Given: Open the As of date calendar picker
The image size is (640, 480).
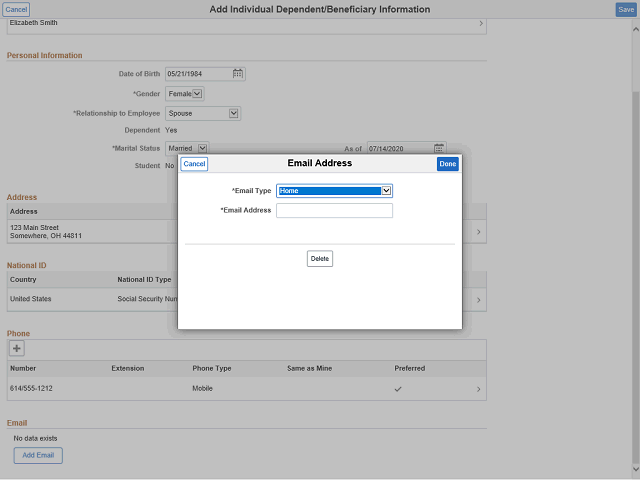Looking at the screenshot, I should point(439,148).
